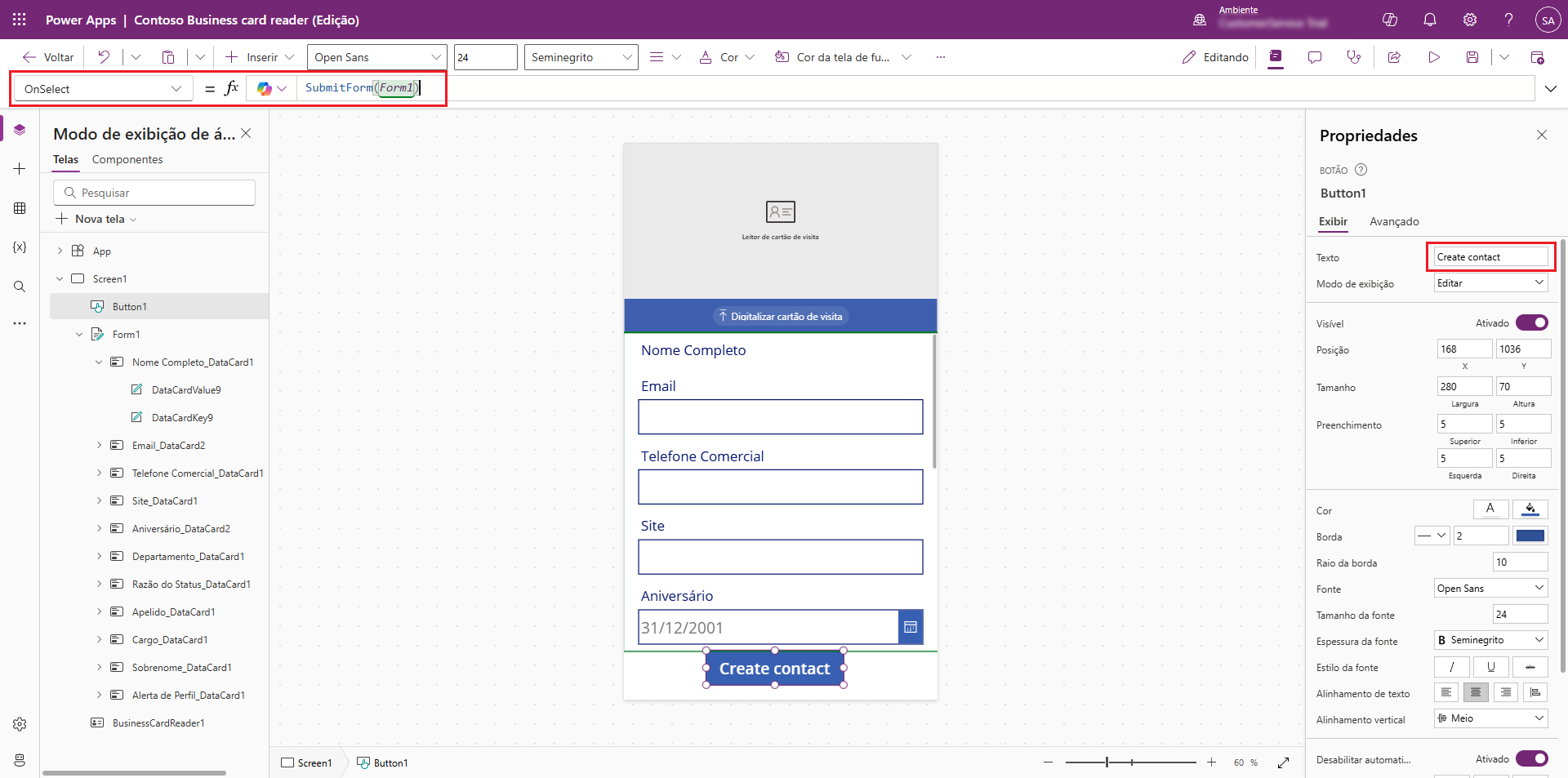Open the Inserir menu
The height and width of the screenshot is (778, 1568).
259,57
